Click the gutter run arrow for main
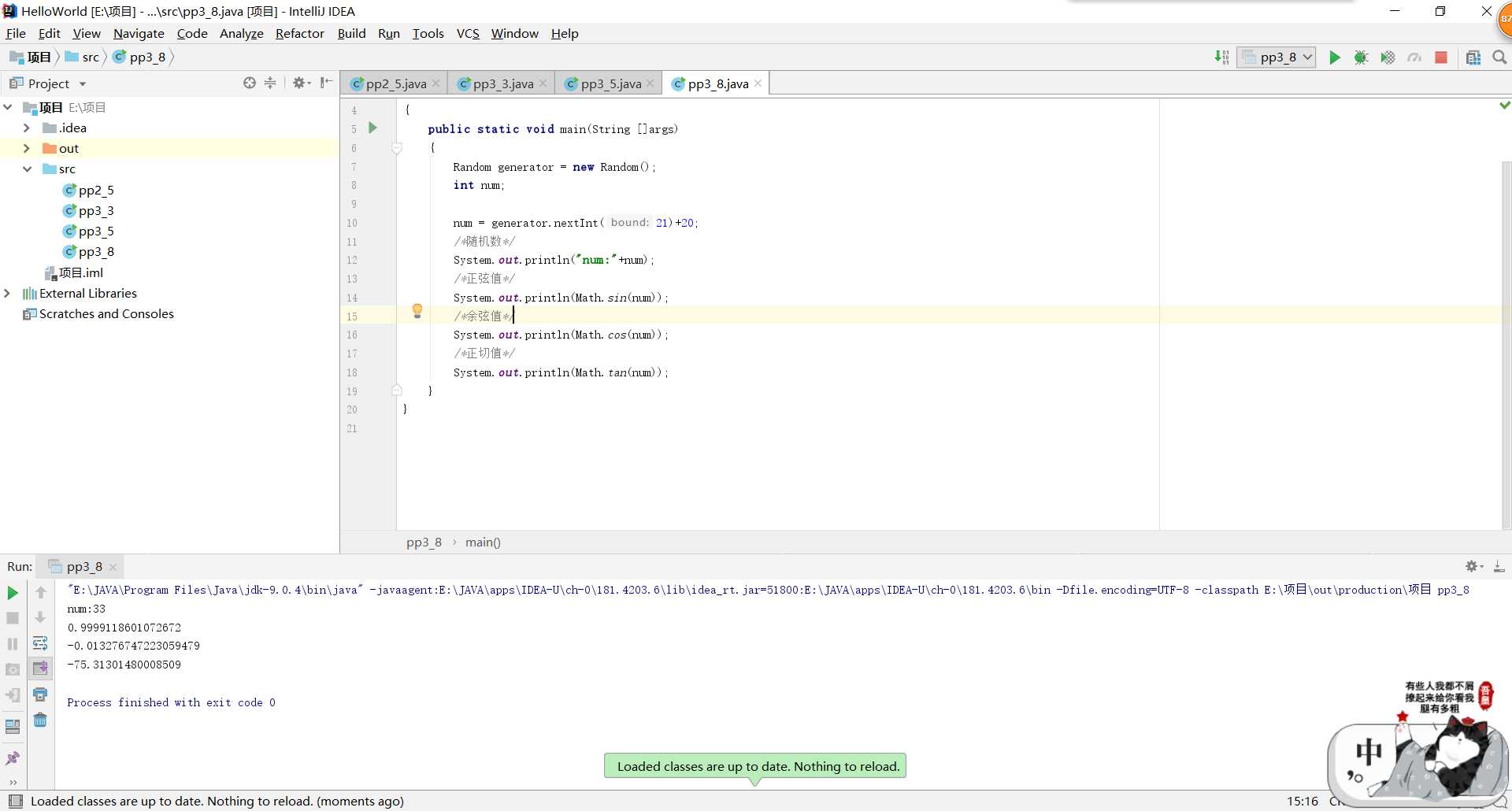This screenshot has height=811, width=1512. pos(372,128)
